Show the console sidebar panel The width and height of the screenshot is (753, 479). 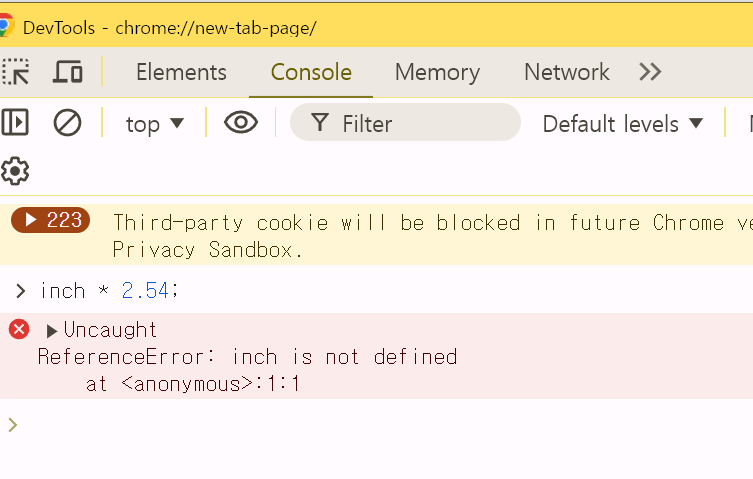click(15, 123)
